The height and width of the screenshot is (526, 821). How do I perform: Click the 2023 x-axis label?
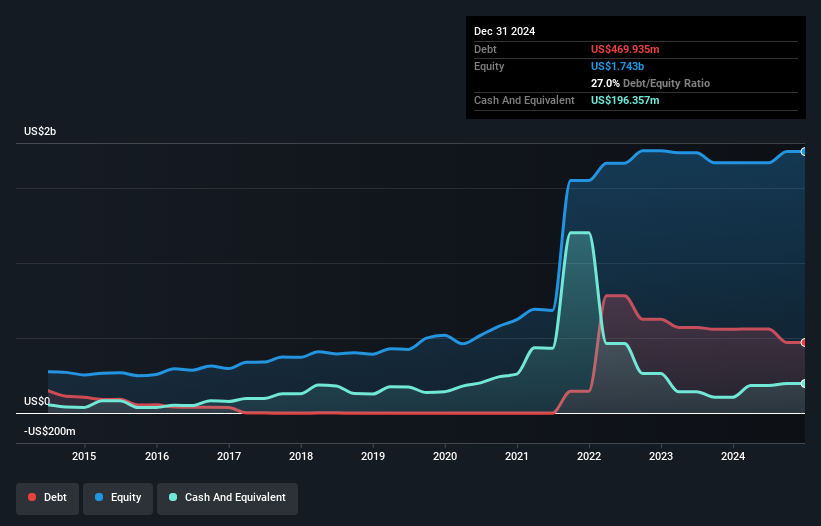pos(661,456)
